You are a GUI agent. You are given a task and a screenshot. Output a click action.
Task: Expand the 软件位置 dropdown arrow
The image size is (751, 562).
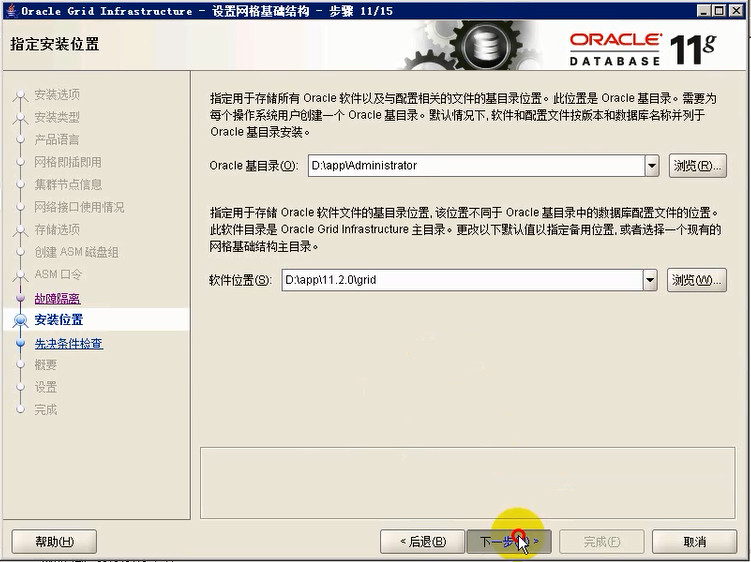pyautogui.click(x=649, y=280)
